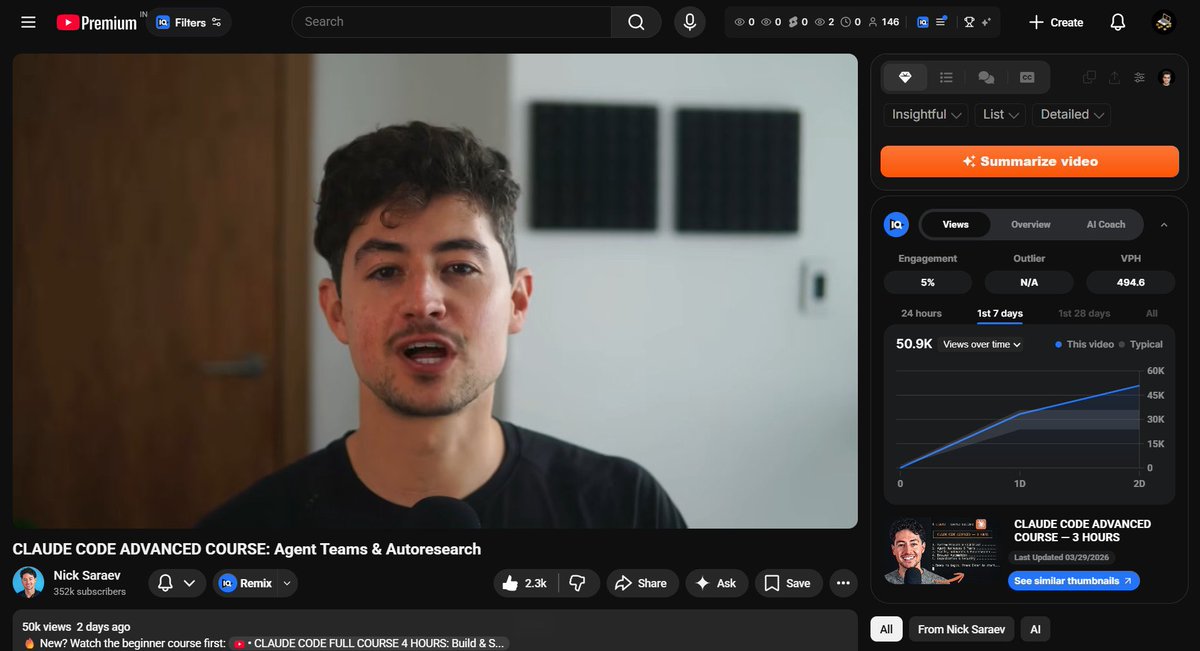Open the Detailed length dropdown
The width and height of the screenshot is (1200, 651).
pos(1072,115)
